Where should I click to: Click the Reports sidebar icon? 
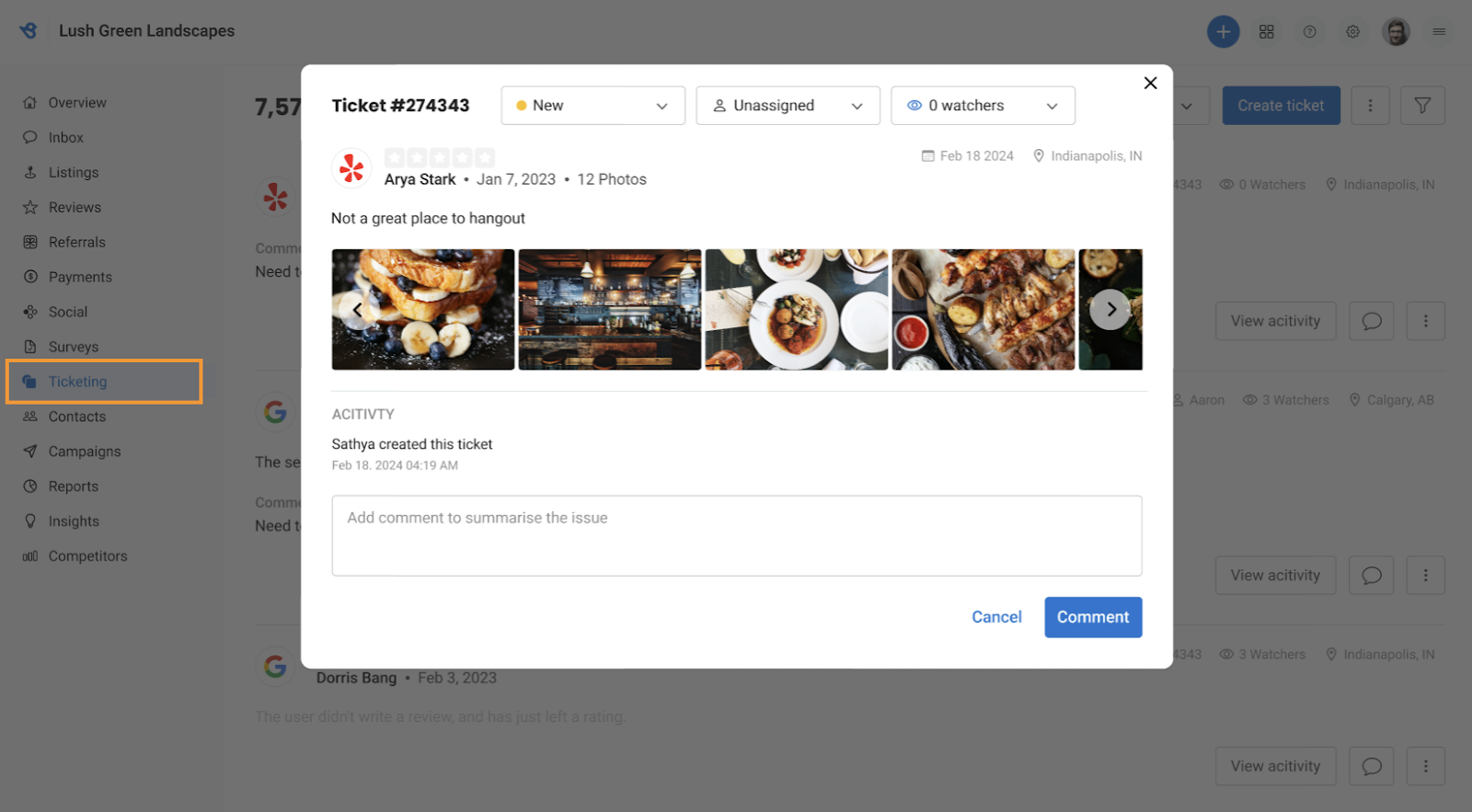pyautogui.click(x=30, y=486)
